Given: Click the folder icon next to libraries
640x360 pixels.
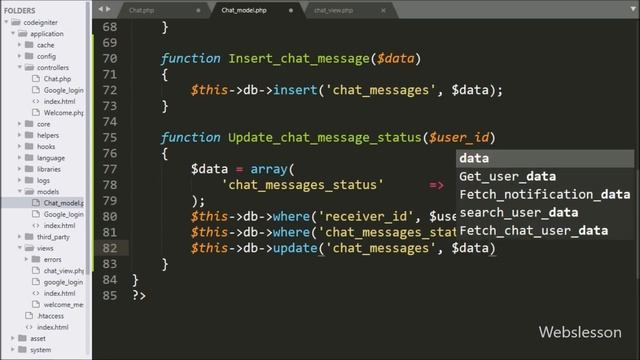Looking at the screenshot, I should pos(29,169).
